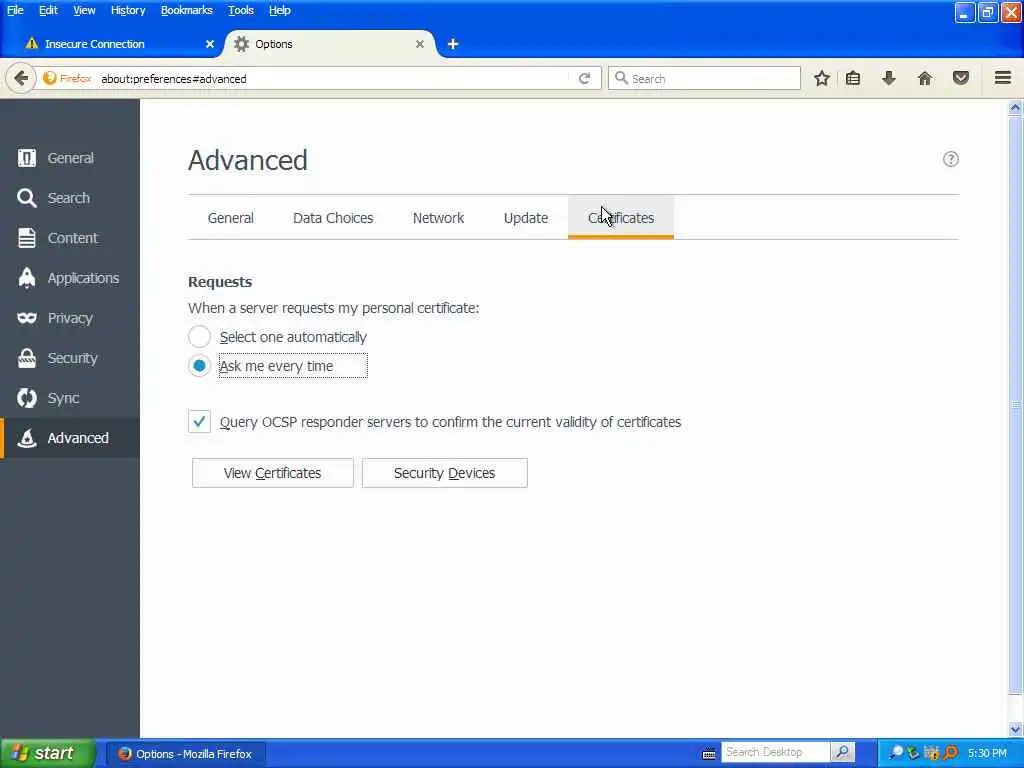Switch to the Network tab
Image resolution: width=1024 pixels, height=768 pixels.
pyautogui.click(x=438, y=218)
